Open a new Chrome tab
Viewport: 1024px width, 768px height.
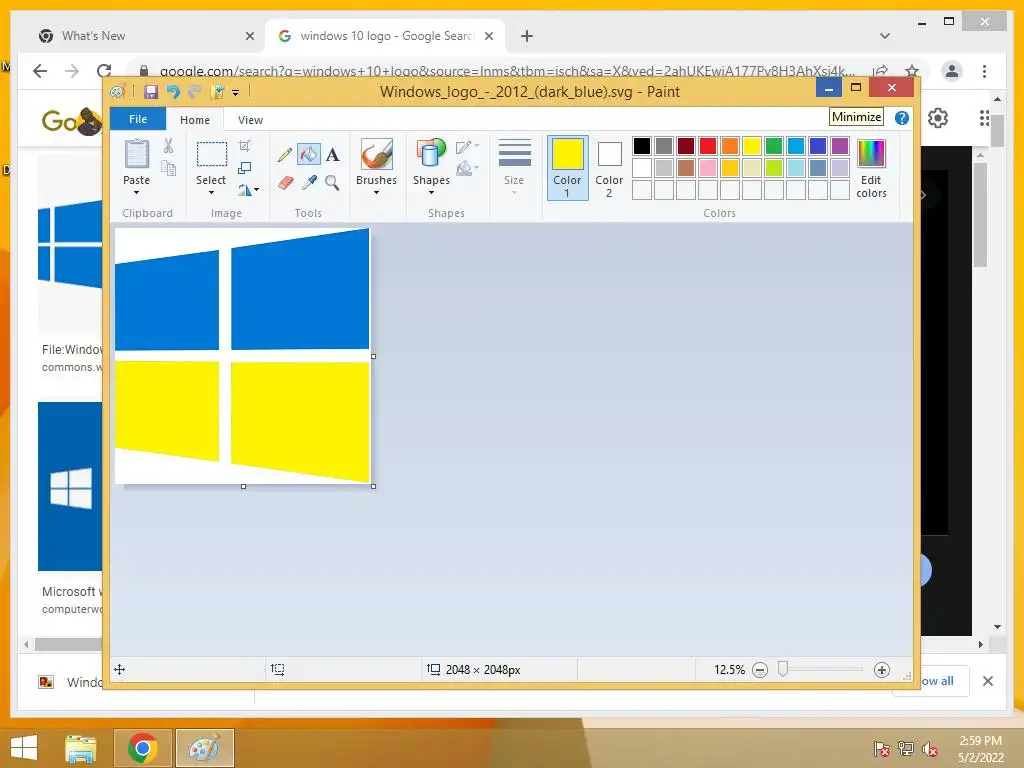(x=527, y=36)
